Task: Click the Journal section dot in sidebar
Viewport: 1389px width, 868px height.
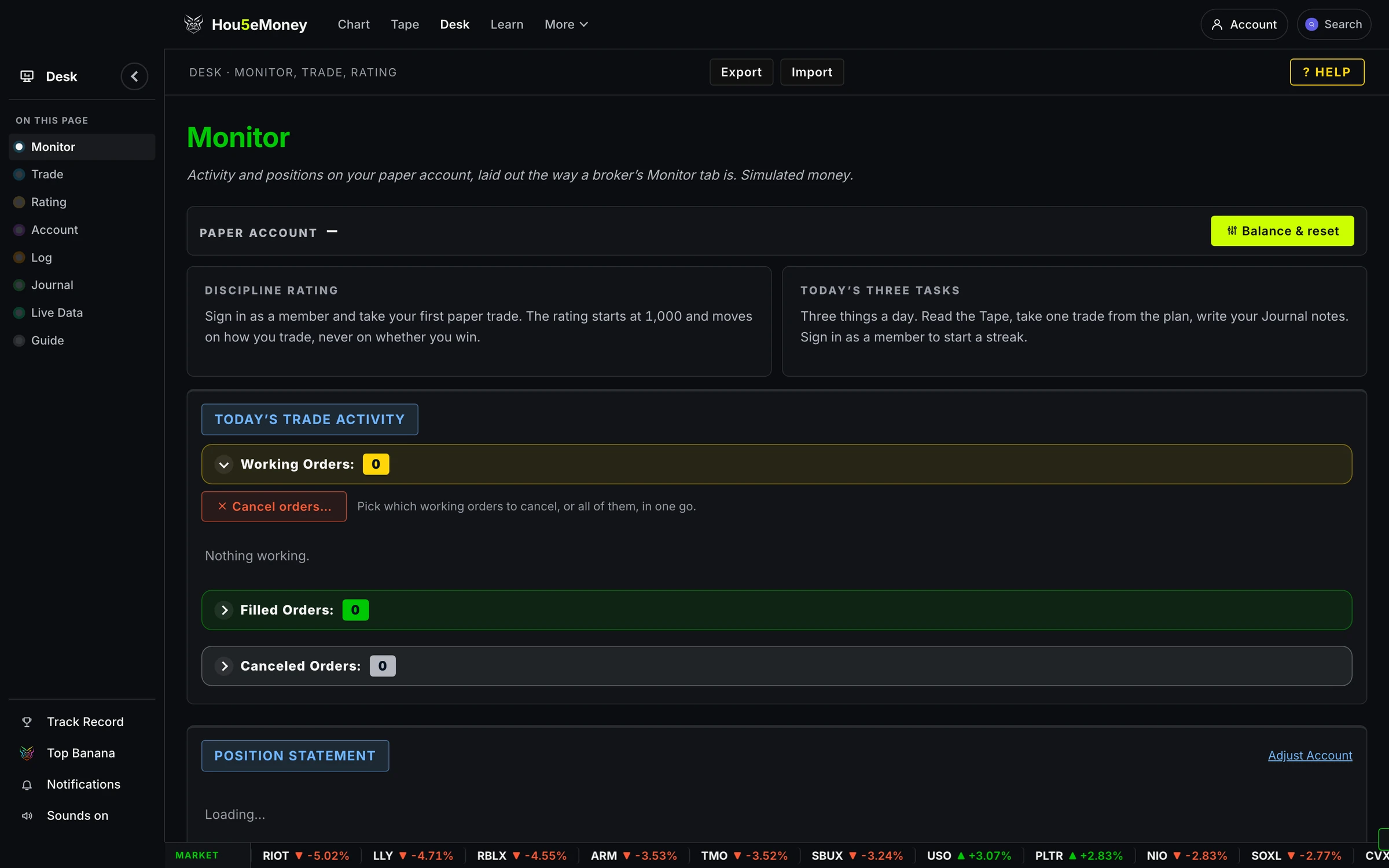Action: (19, 285)
